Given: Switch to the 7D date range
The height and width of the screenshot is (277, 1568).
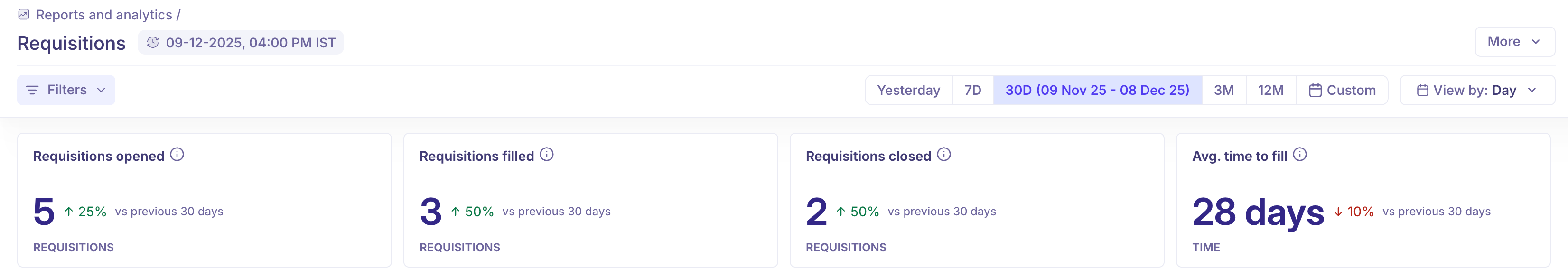Looking at the screenshot, I should pyautogui.click(x=973, y=91).
